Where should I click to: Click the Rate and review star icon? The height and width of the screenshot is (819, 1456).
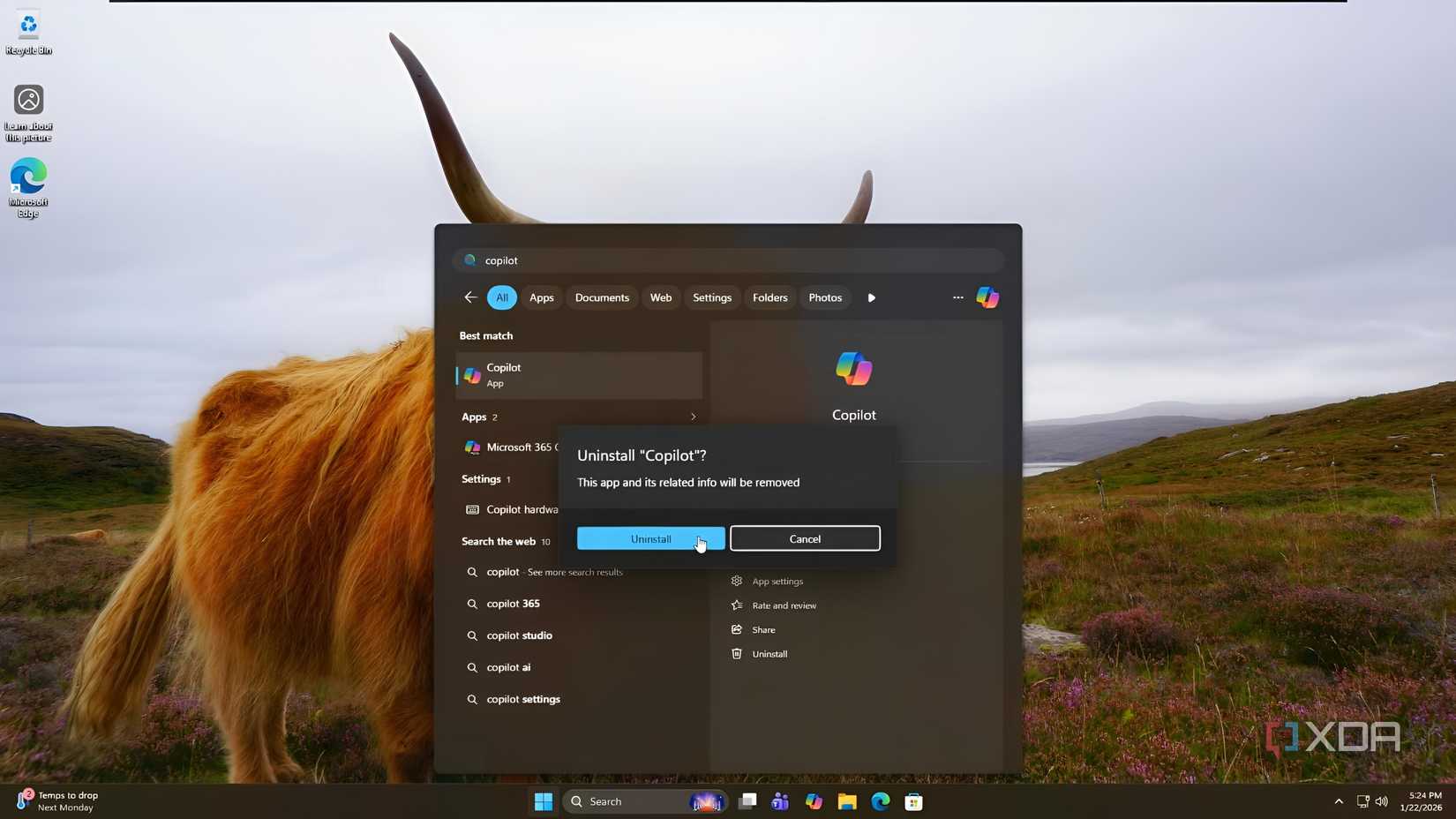pyautogui.click(x=737, y=605)
